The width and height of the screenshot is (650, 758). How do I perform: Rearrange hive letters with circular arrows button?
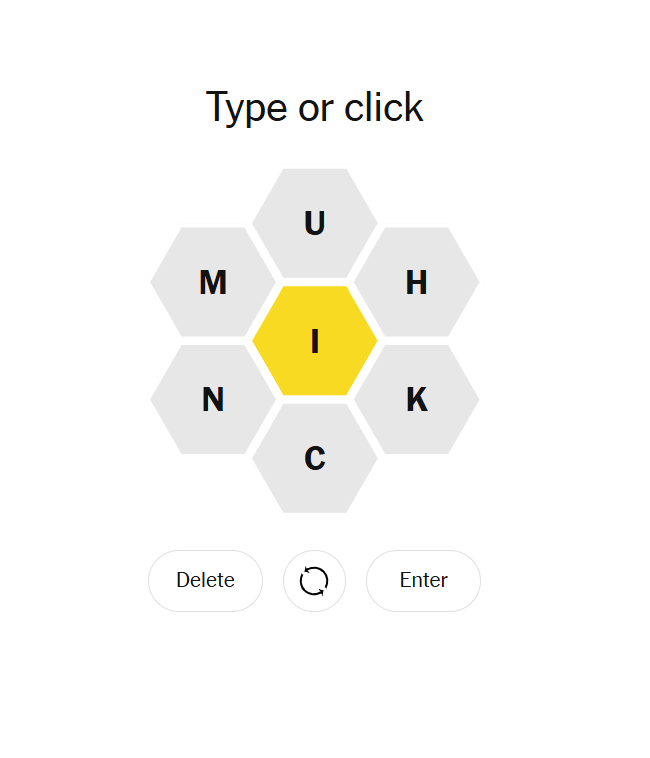pyautogui.click(x=314, y=580)
